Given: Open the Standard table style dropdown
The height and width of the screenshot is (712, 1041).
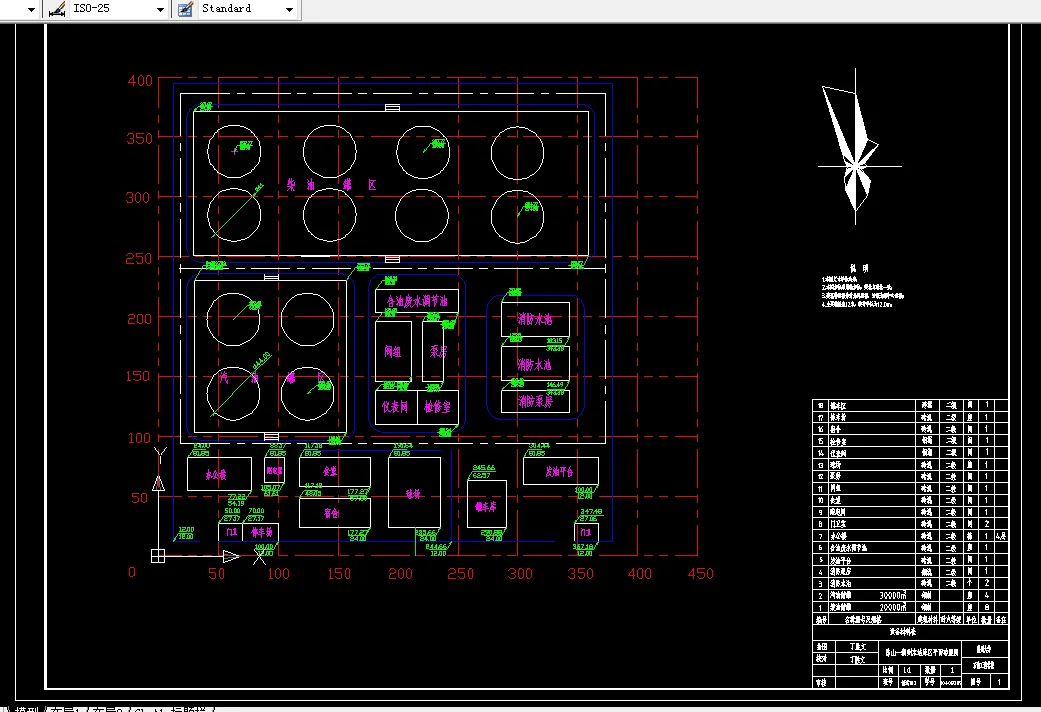Looking at the screenshot, I should coord(289,9).
